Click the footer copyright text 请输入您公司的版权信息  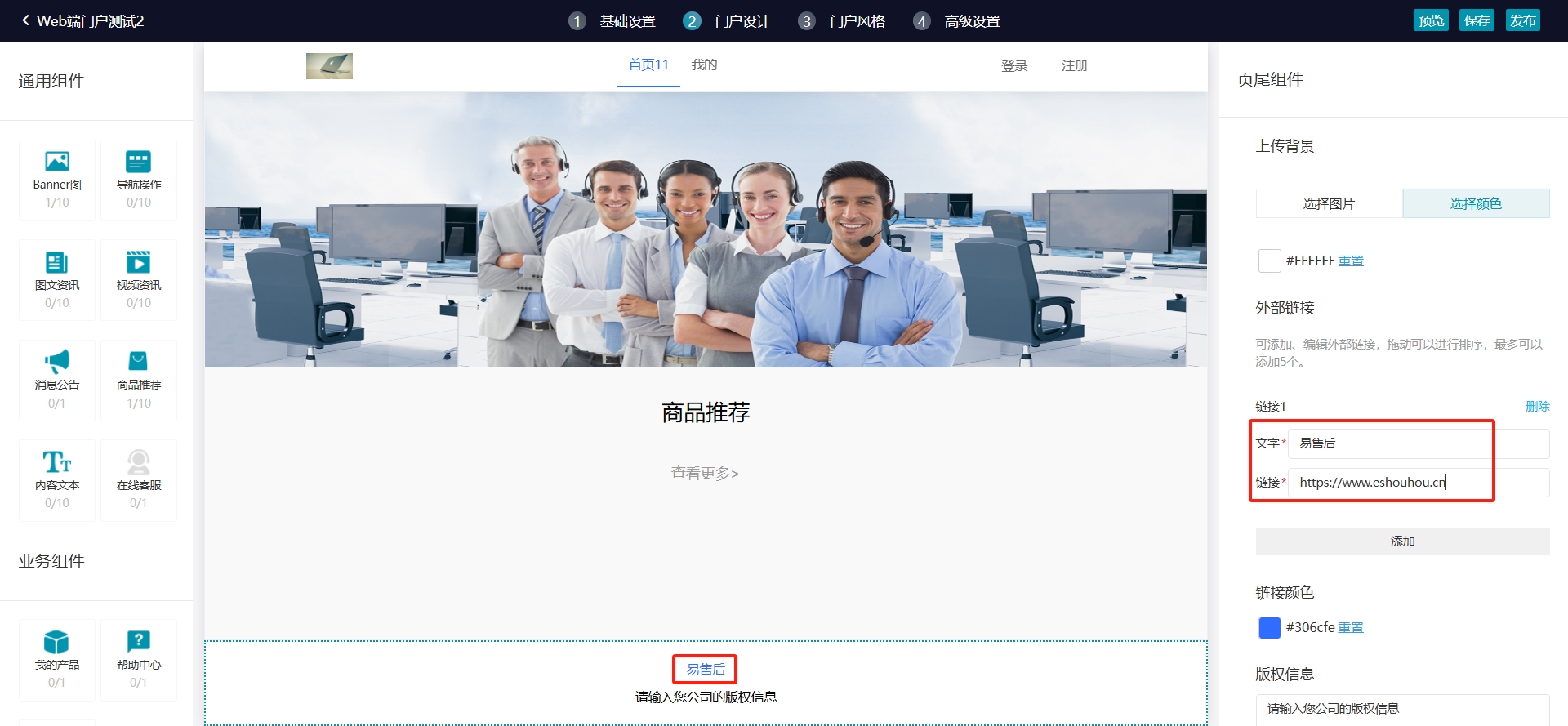point(706,697)
